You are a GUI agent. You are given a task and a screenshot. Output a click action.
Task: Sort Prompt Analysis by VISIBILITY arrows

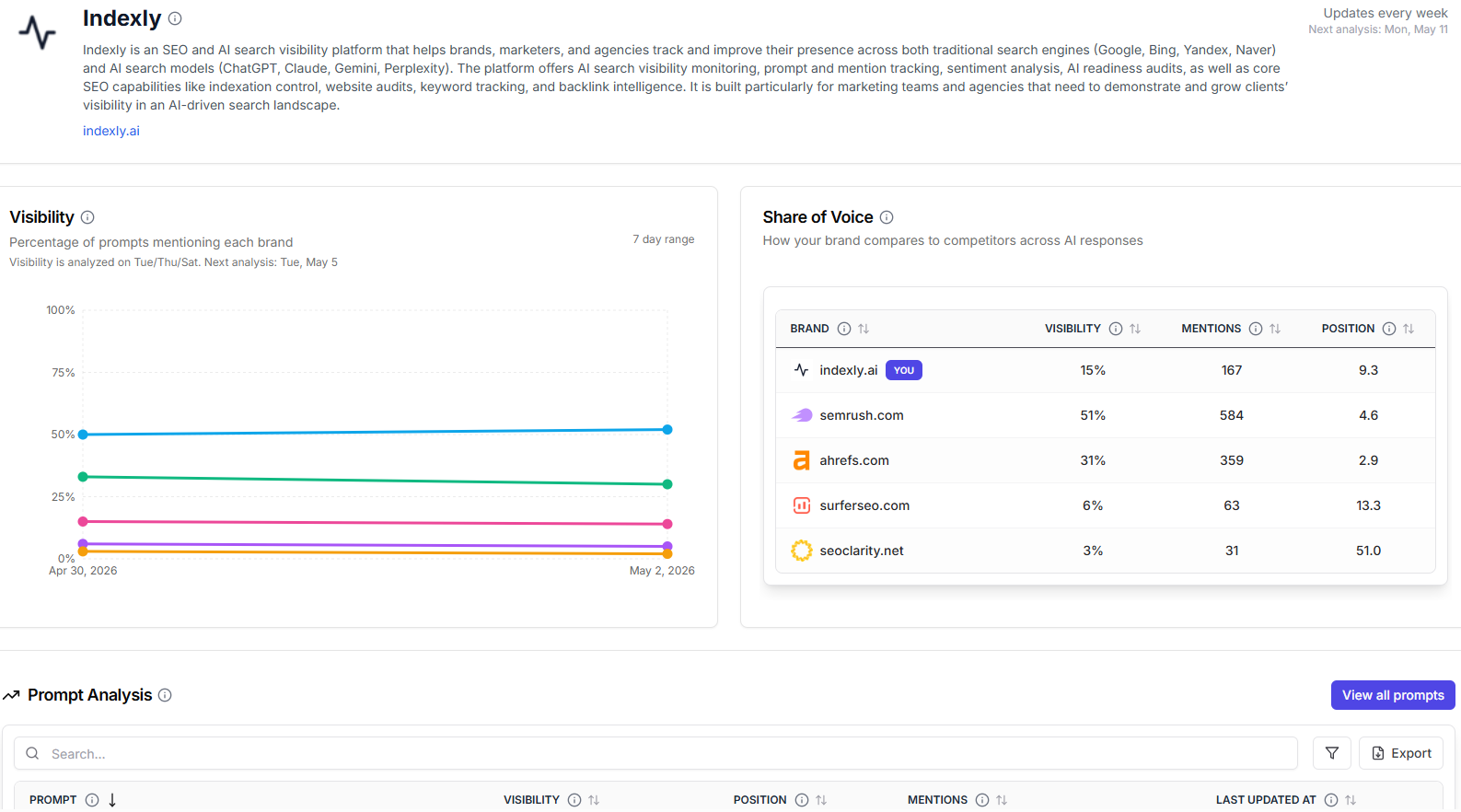tap(594, 800)
